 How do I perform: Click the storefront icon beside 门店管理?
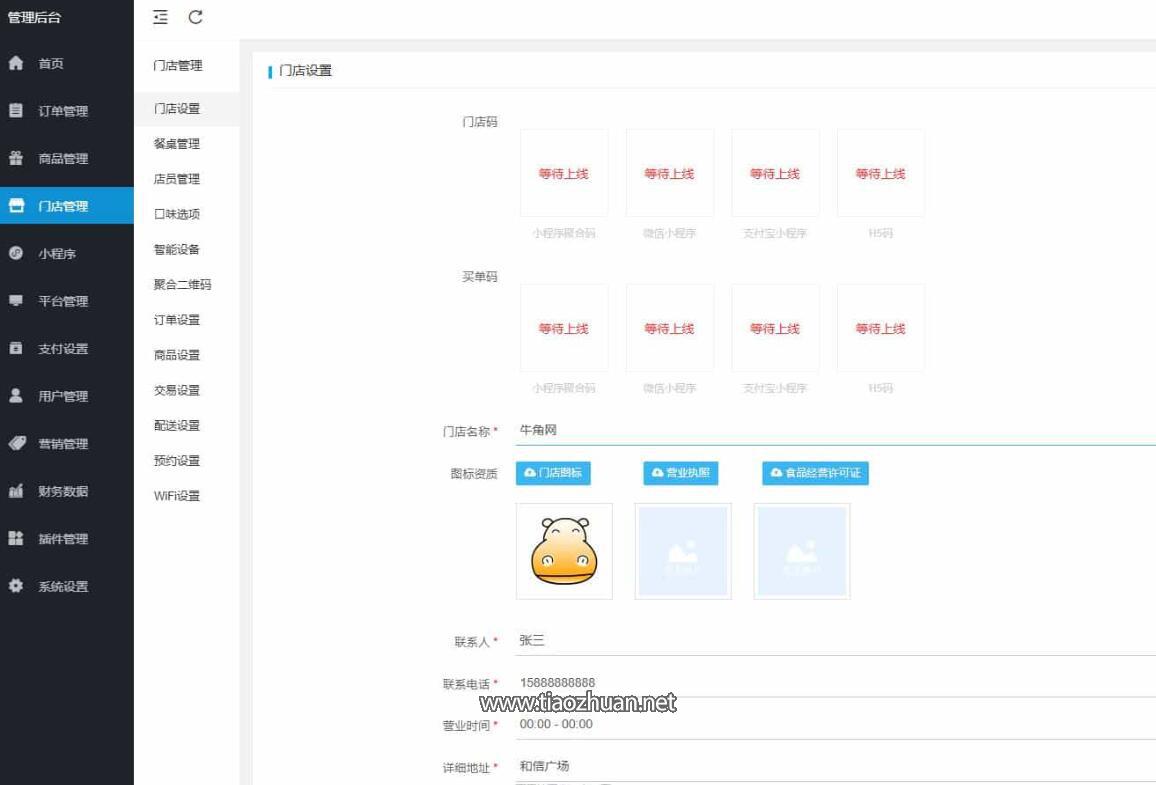coord(16,206)
